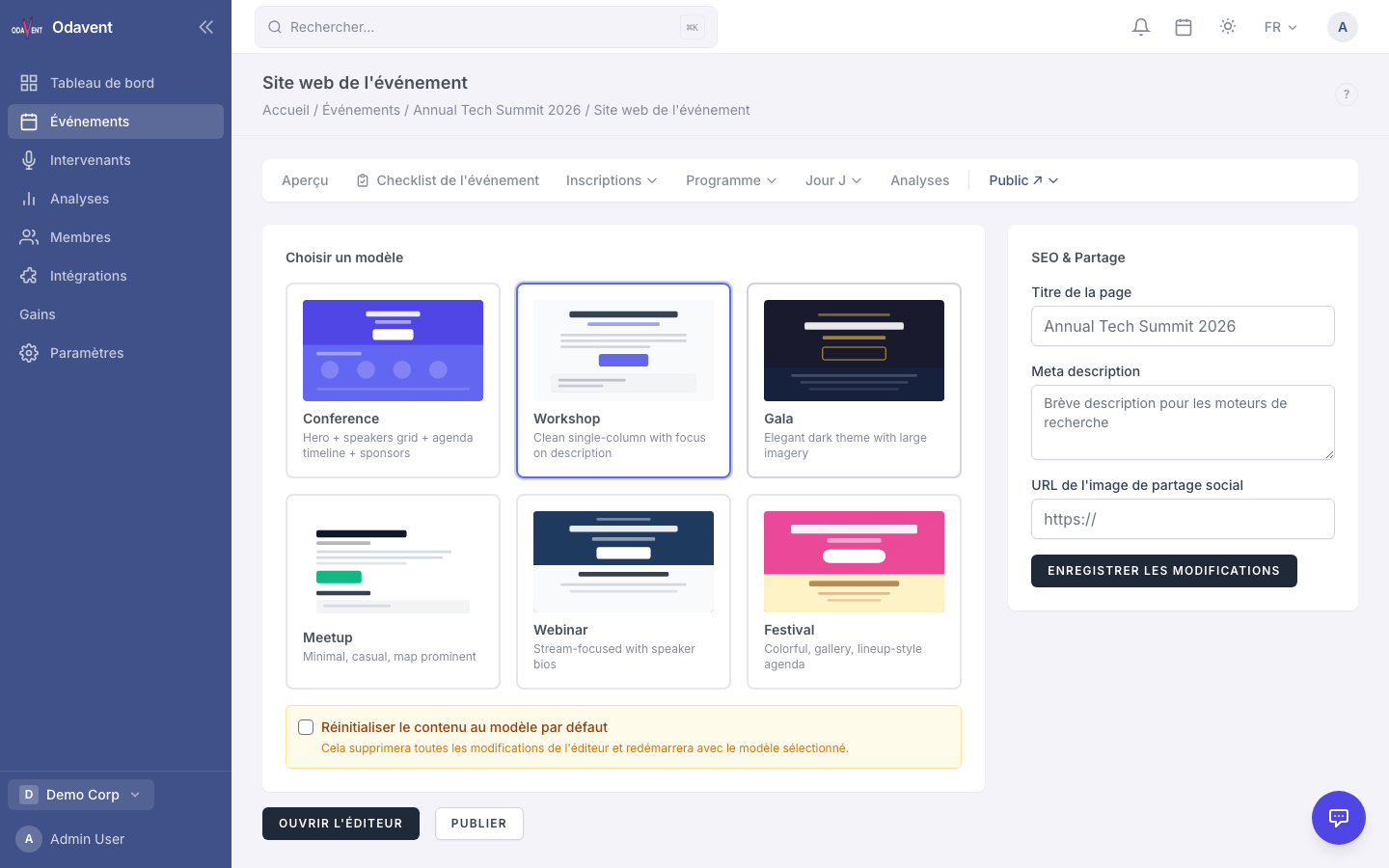Expand the Programme dropdown
The image size is (1389, 868).
(x=731, y=180)
